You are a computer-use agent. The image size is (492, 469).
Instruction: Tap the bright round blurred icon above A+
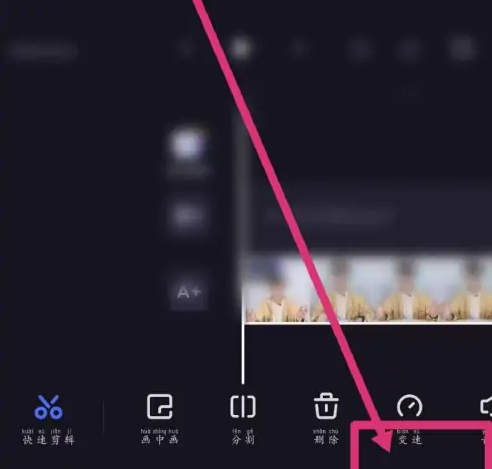(x=189, y=147)
